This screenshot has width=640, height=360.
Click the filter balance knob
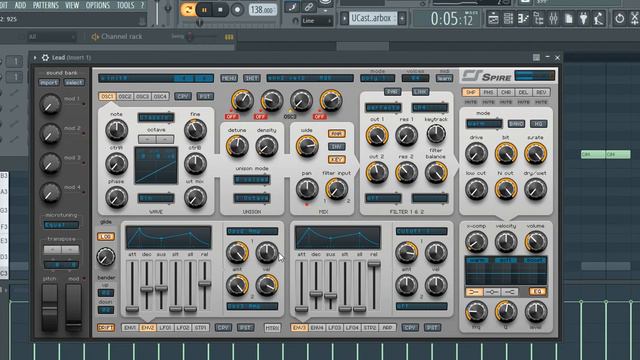click(436, 172)
